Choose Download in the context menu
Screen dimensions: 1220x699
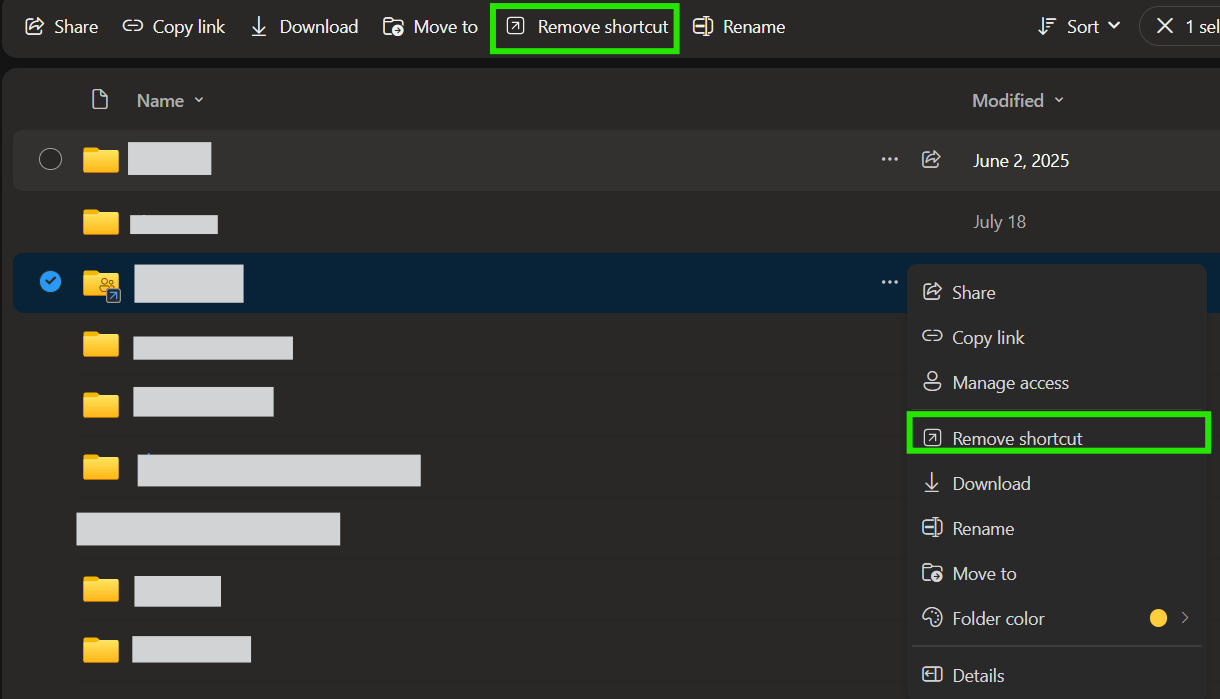click(1057, 483)
